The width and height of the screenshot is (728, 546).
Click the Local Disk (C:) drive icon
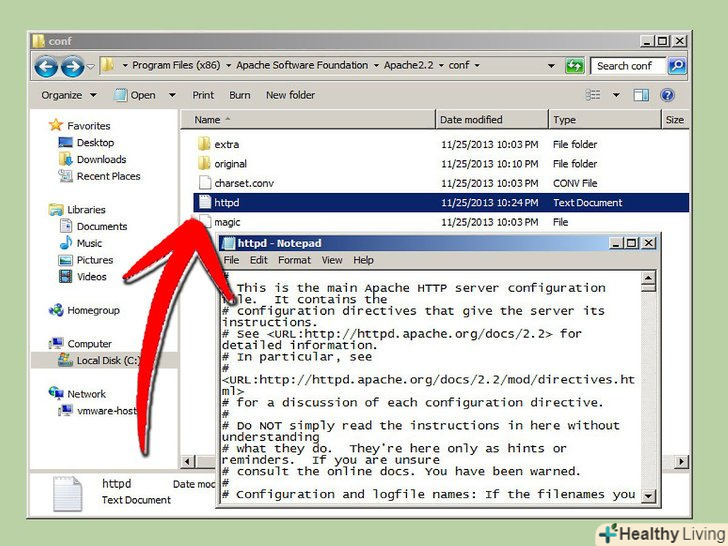point(65,360)
